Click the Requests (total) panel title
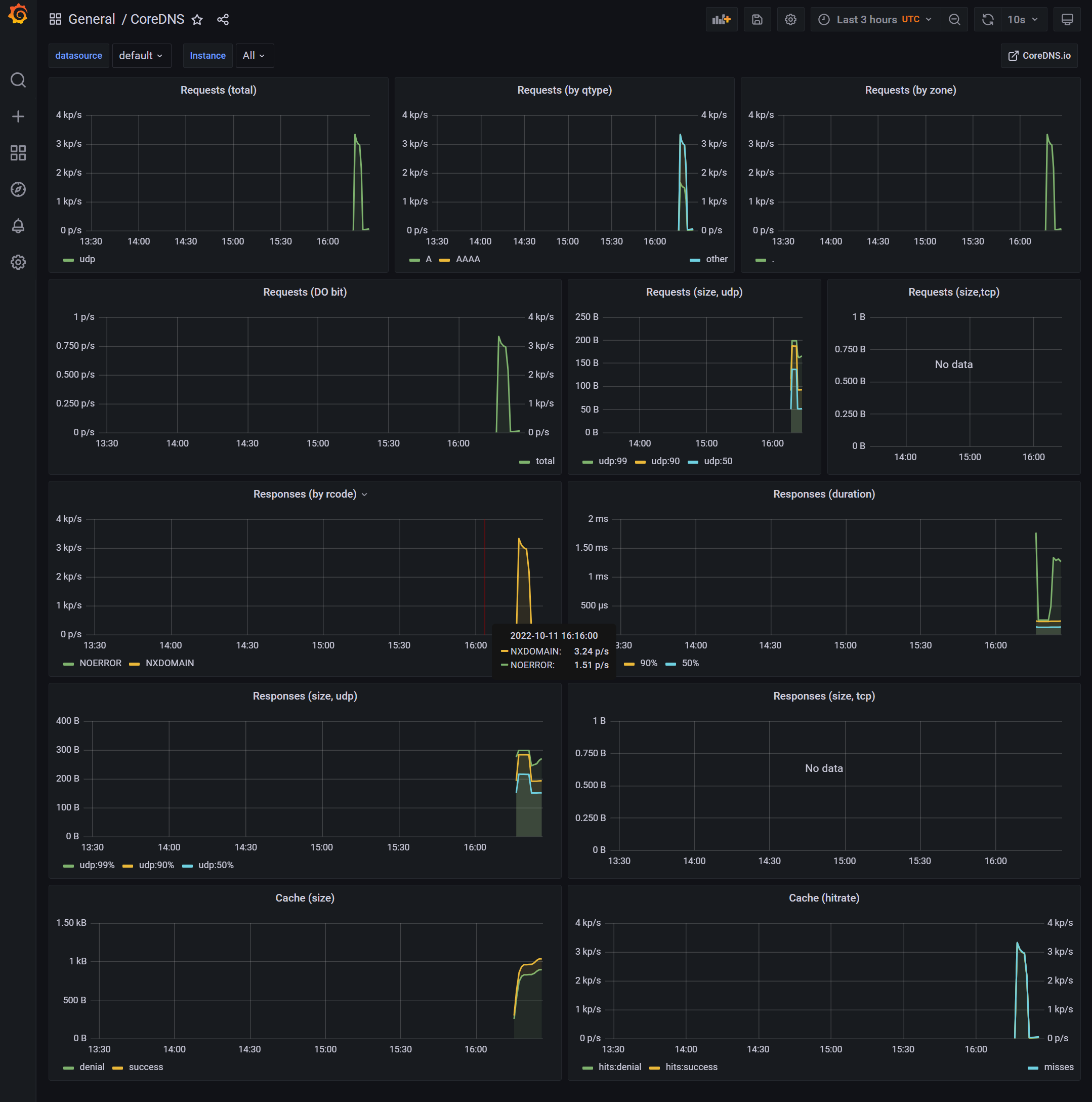The image size is (1092, 1102). pos(219,90)
